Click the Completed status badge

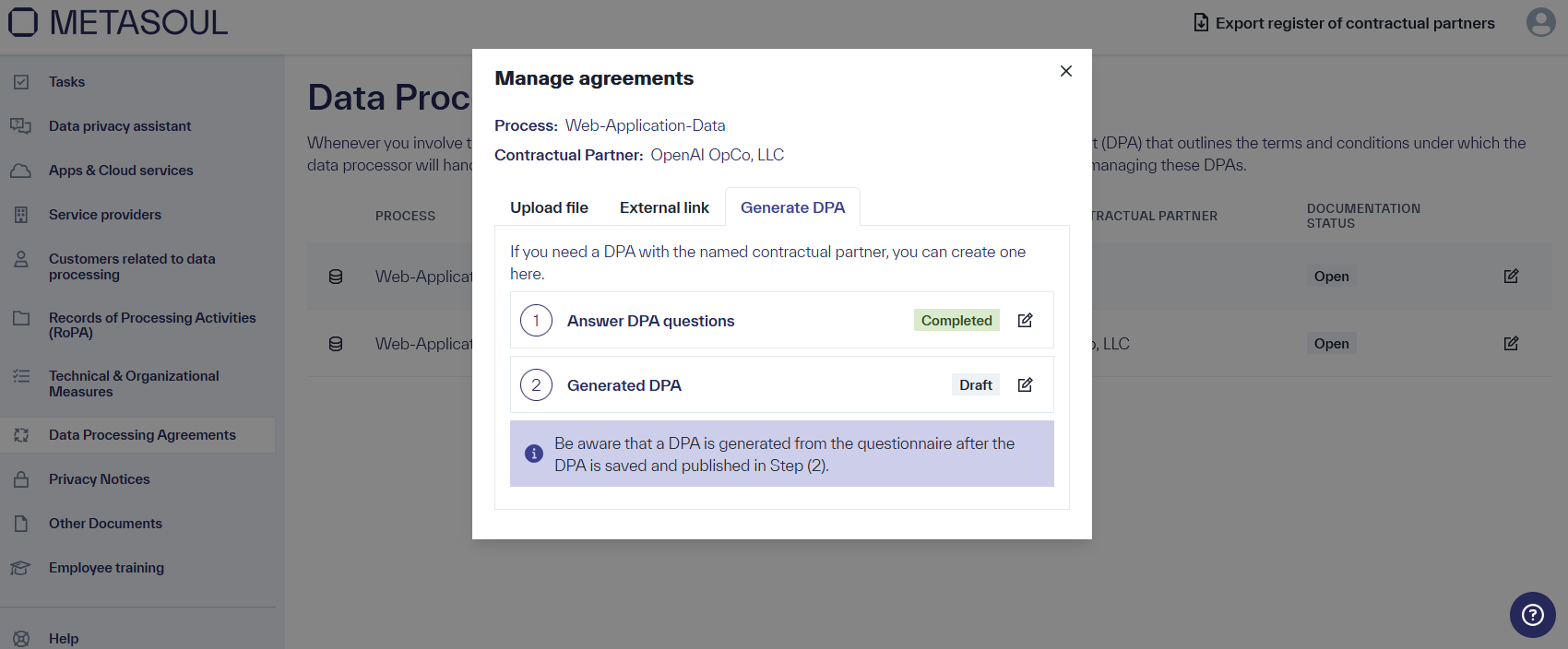point(956,320)
